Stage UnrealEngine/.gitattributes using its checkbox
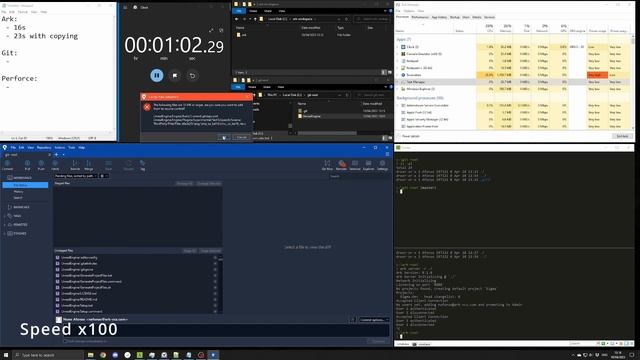The image size is (640, 360). [58, 264]
